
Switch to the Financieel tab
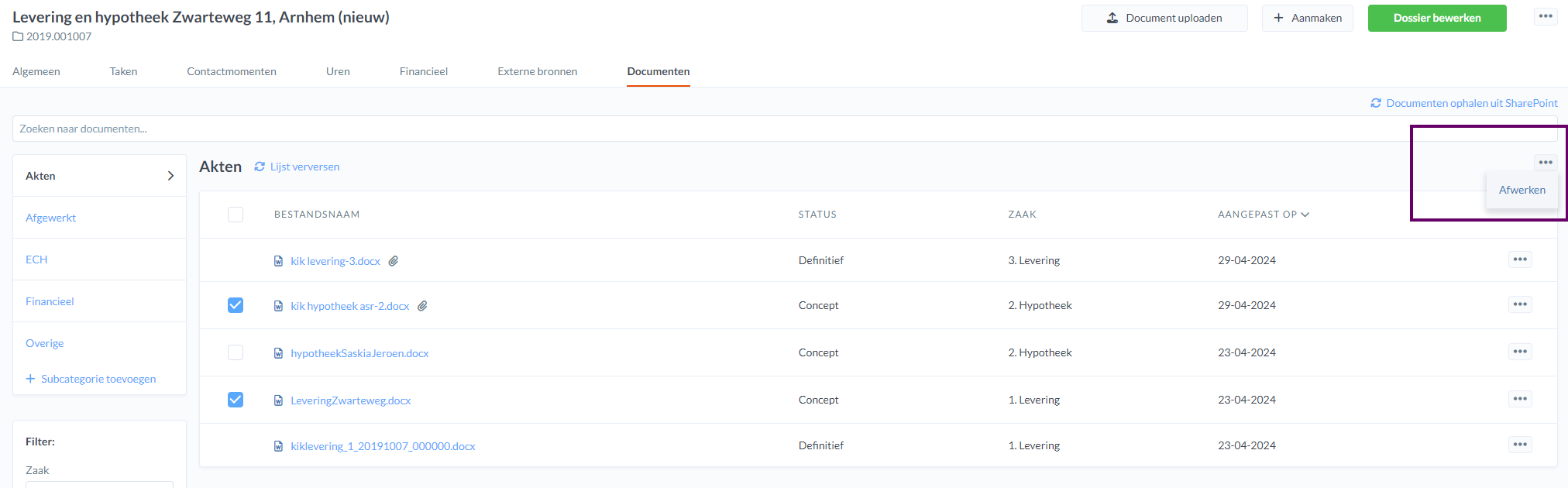coord(423,71)
